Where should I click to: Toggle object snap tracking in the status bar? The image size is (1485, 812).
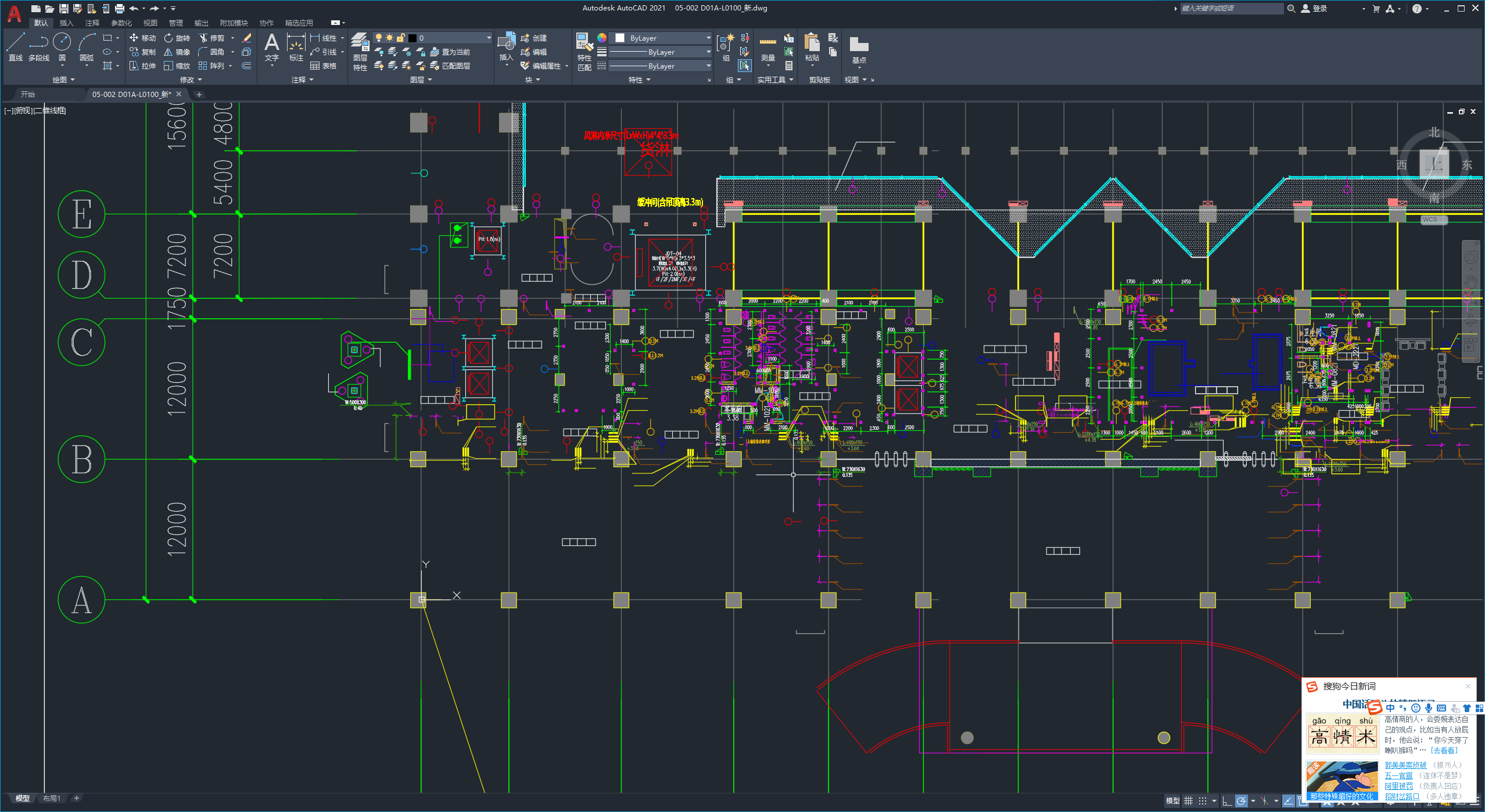coord(1288,801)
